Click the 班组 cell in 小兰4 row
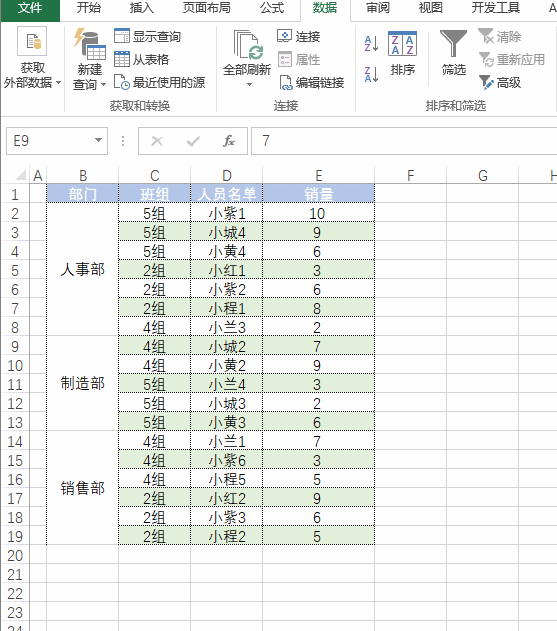 coord(155,384)
